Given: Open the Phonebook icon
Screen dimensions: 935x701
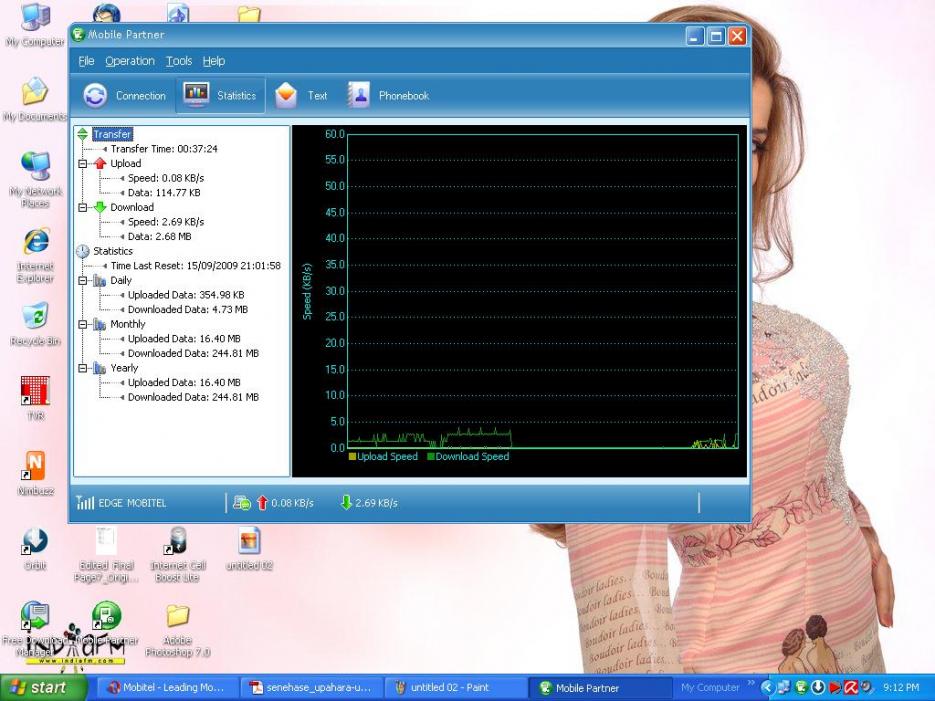Looking at the screenshot, I should coord(359,95).
